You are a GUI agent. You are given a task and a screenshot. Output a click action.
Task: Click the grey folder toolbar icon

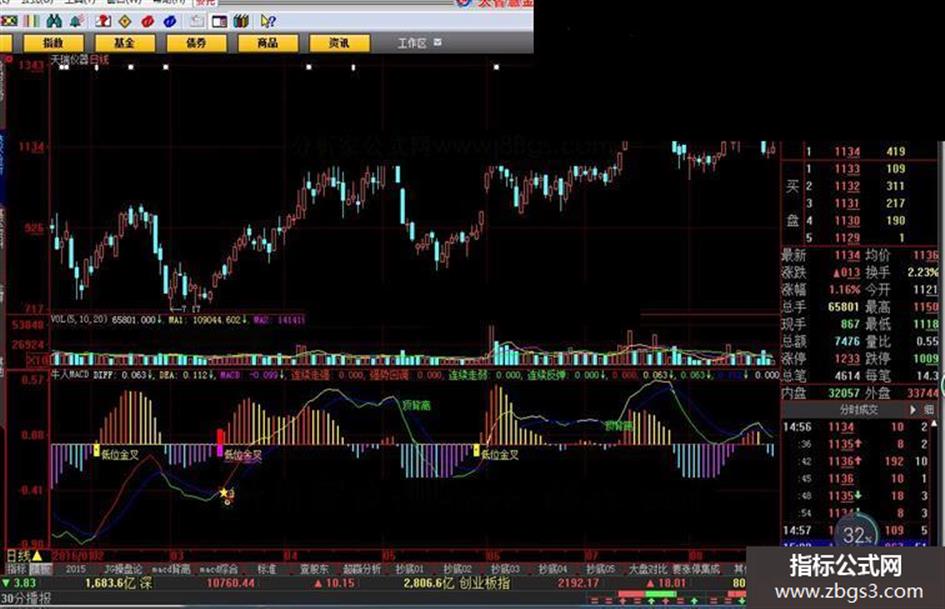[x=197, y=22]
